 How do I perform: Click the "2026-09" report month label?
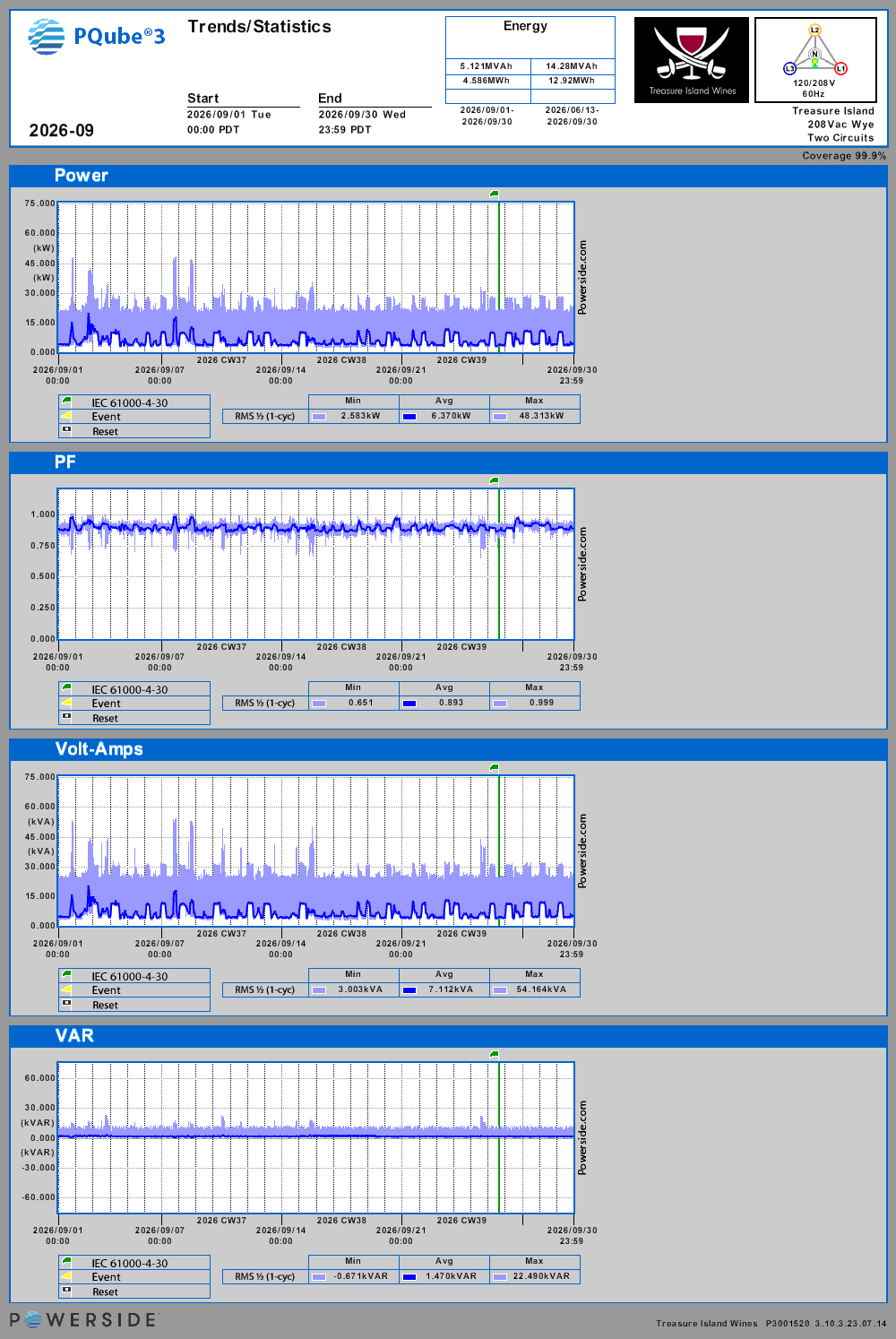click(x=62, y=131)
